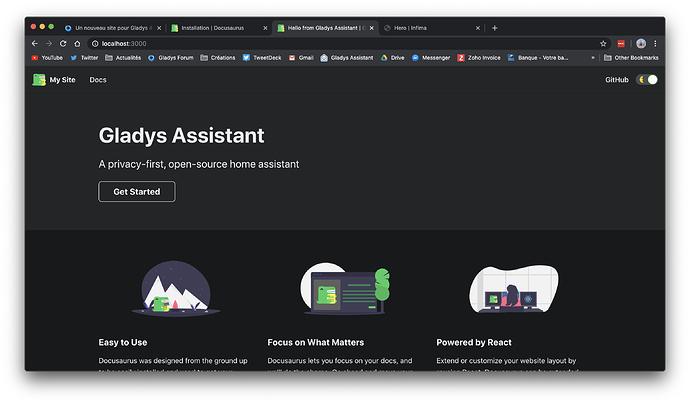Close the Hello from Gladys Assistant tab
Viewport: 690px width, 404px height.
click(x=372, y=28)
